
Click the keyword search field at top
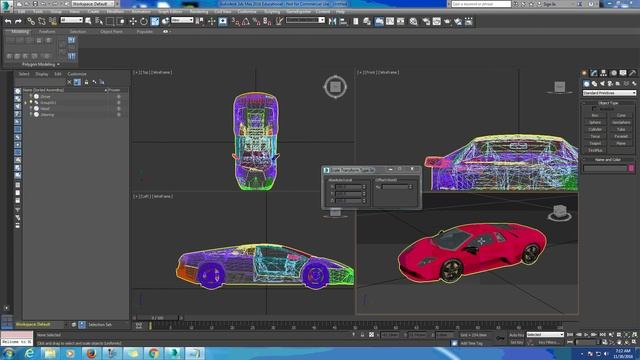coord(481,4)
